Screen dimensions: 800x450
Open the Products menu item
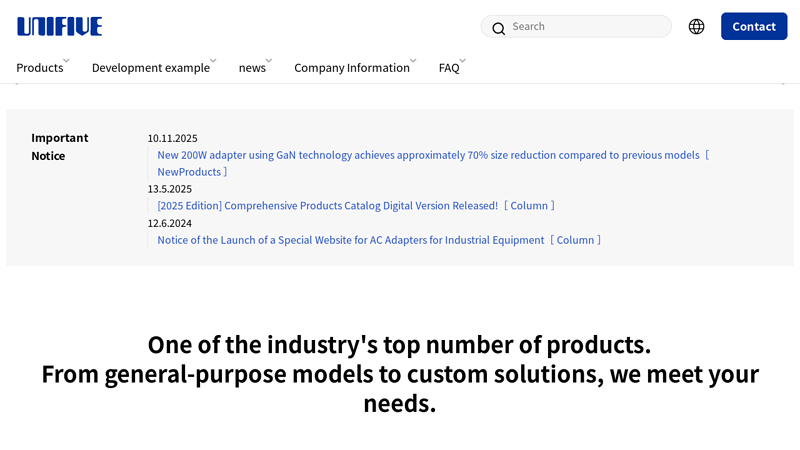click(x=40, y=68)
